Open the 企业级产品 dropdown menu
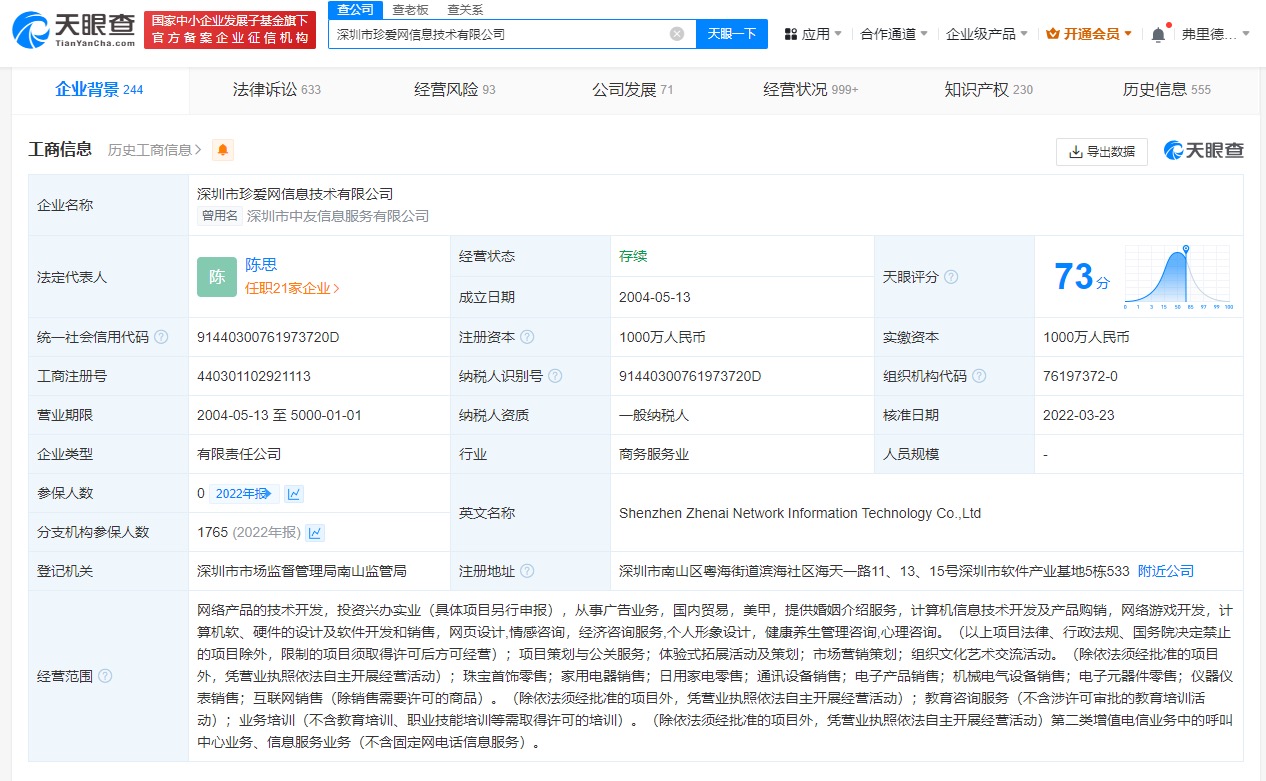 (x=987, y=34)
